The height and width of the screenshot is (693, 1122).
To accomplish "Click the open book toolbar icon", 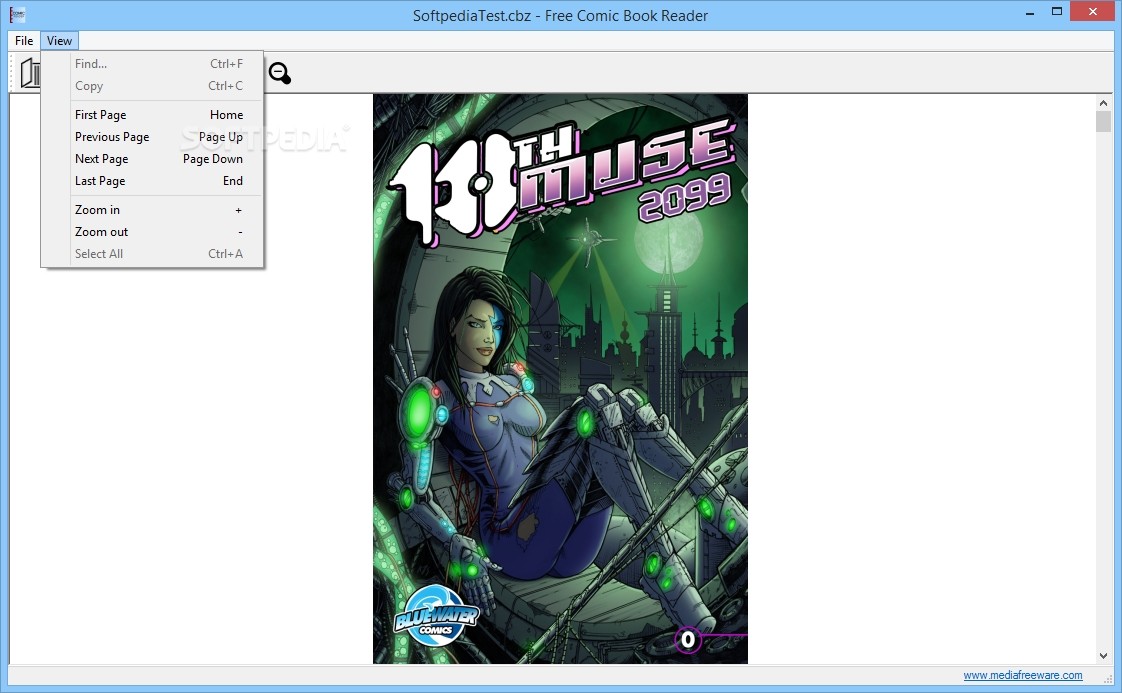I will click(x=29, y=73).
